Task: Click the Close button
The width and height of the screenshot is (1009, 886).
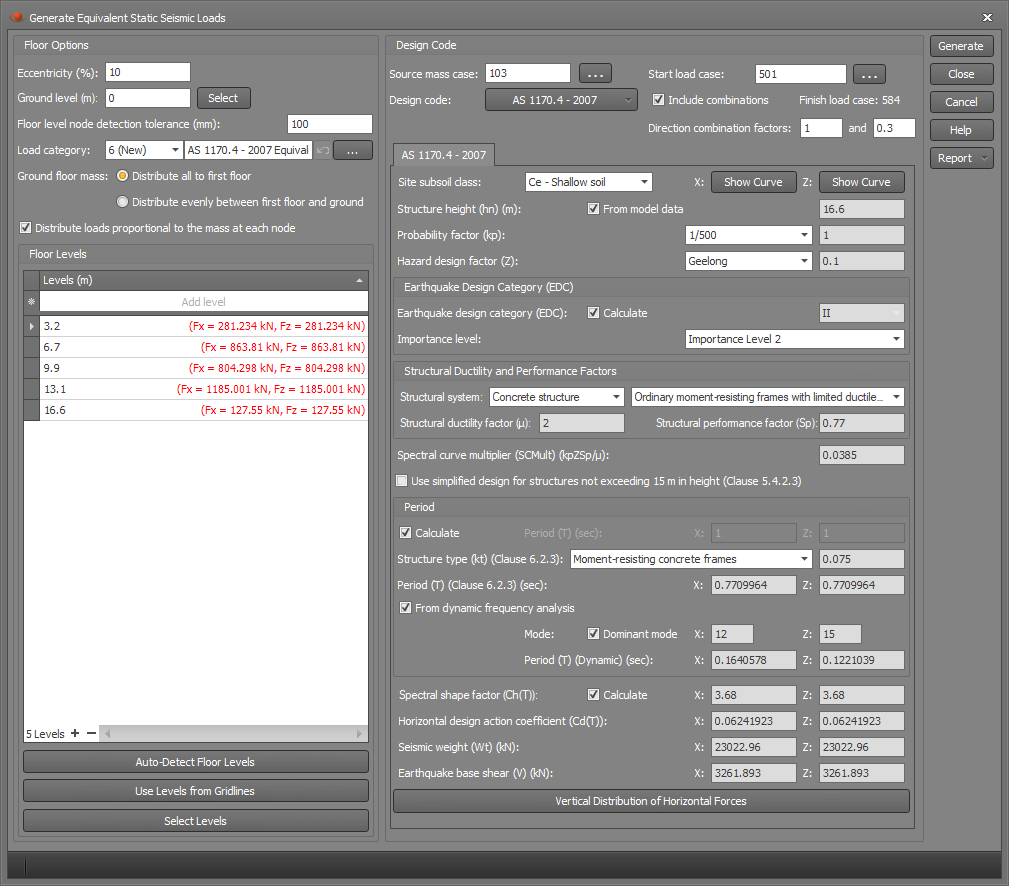Action: click(x=961, y=74)
